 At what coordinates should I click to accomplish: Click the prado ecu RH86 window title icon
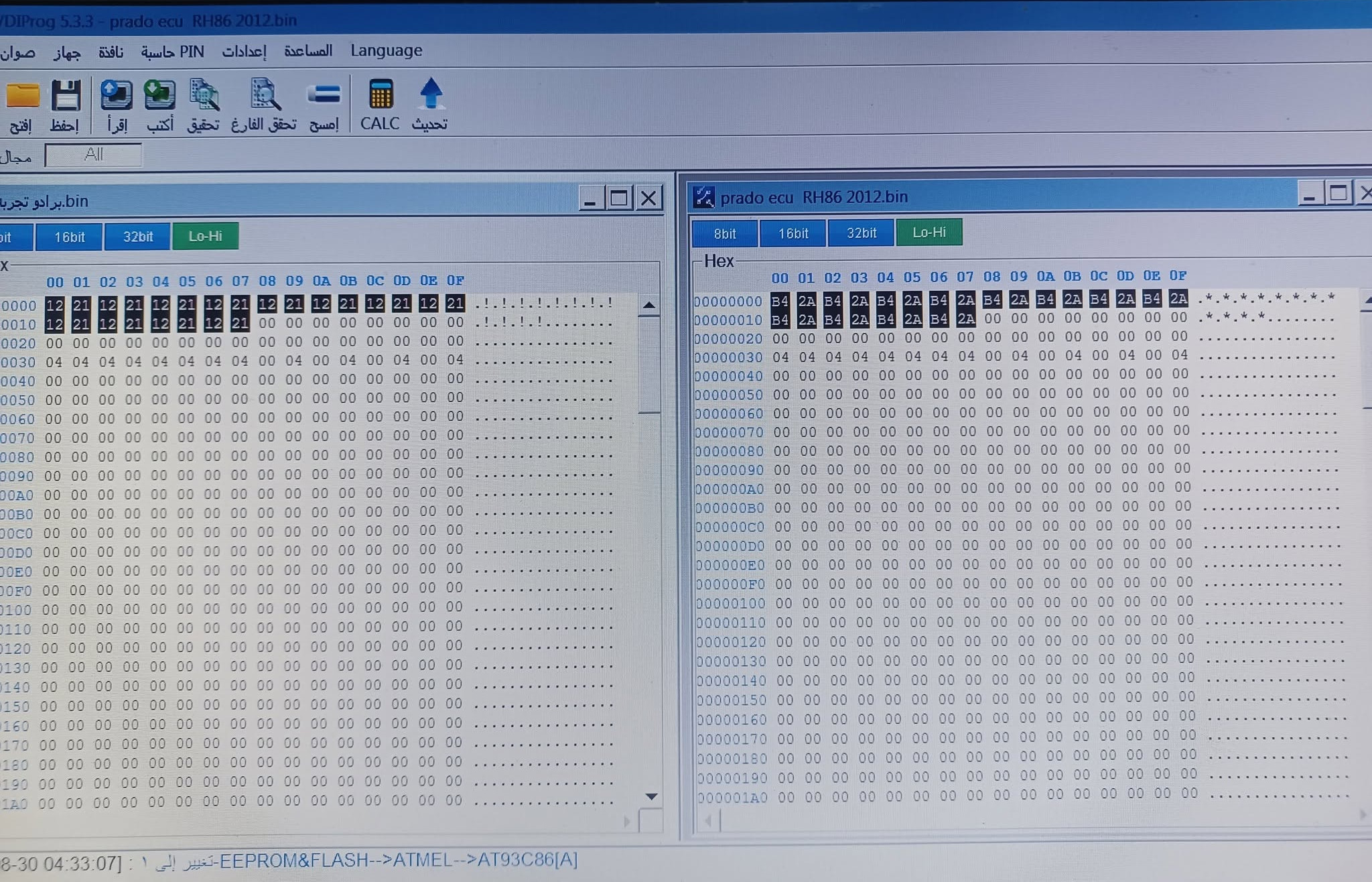[703, 197]
